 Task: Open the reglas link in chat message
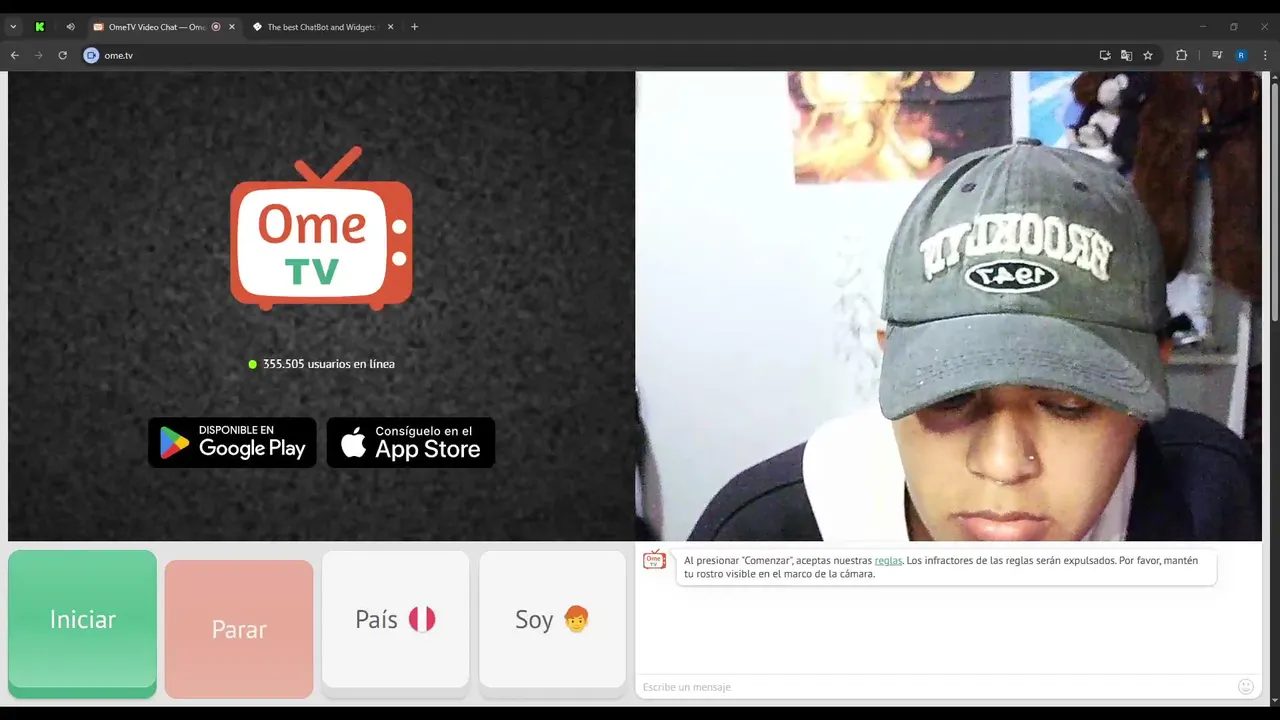coord(888,561)
